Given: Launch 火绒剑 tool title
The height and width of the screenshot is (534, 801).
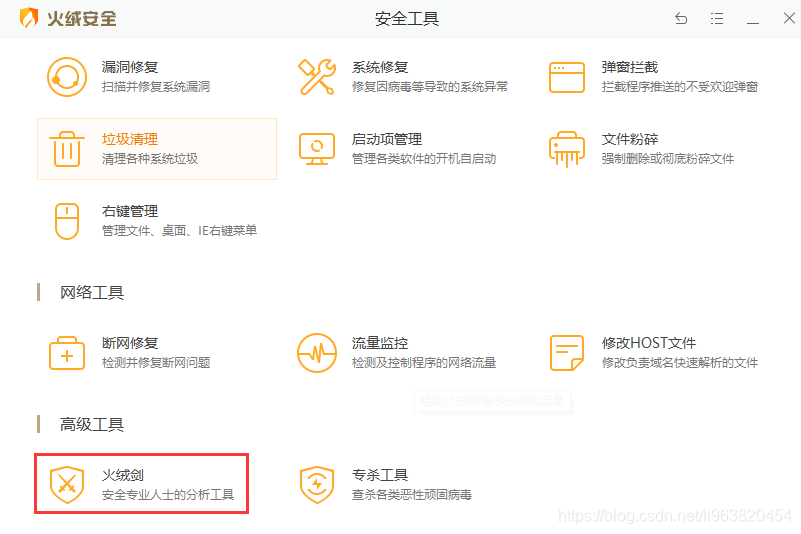Looking at the screenshot, I should pos(123,475).
